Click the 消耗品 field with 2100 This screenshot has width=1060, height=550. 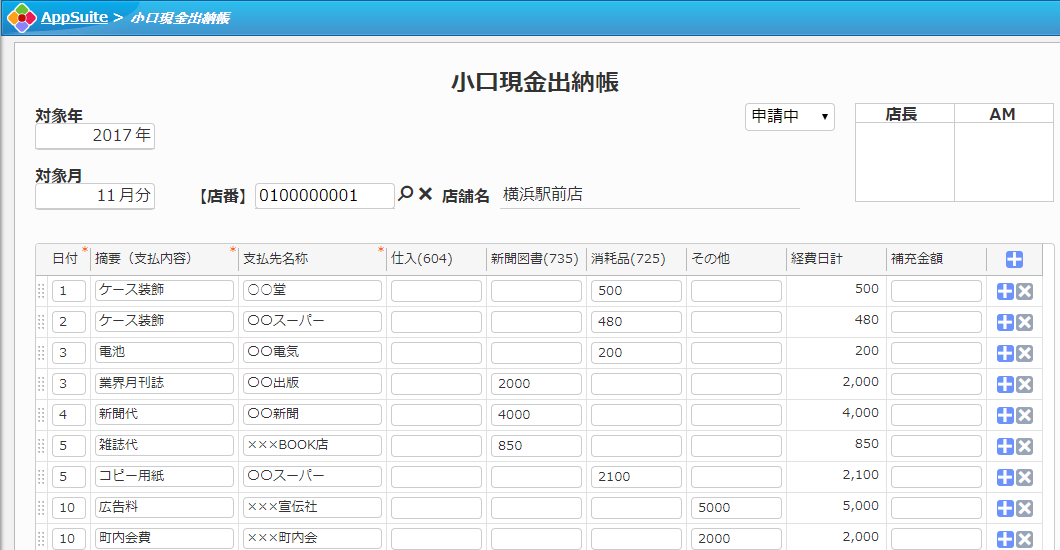[x=636, y=477]
